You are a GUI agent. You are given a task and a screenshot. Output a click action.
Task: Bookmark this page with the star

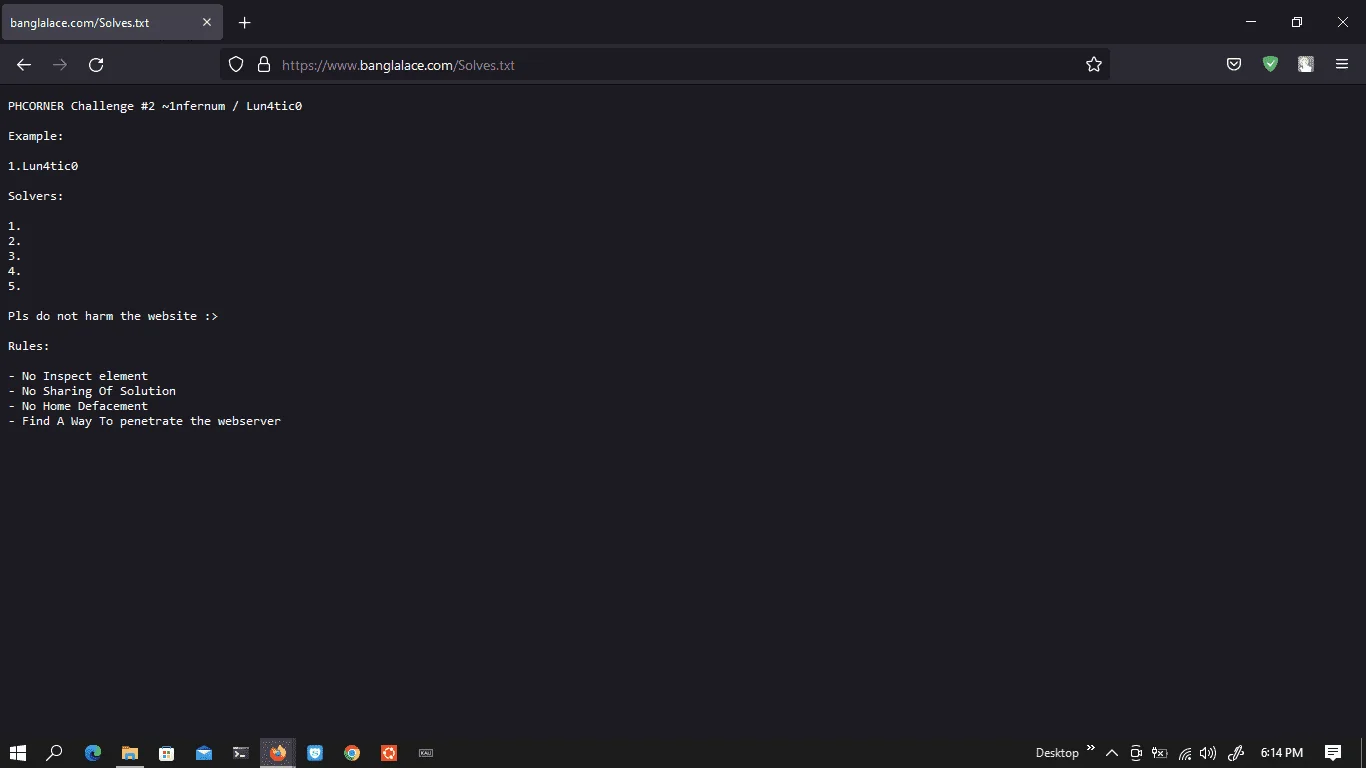(x=1094, y=65)
